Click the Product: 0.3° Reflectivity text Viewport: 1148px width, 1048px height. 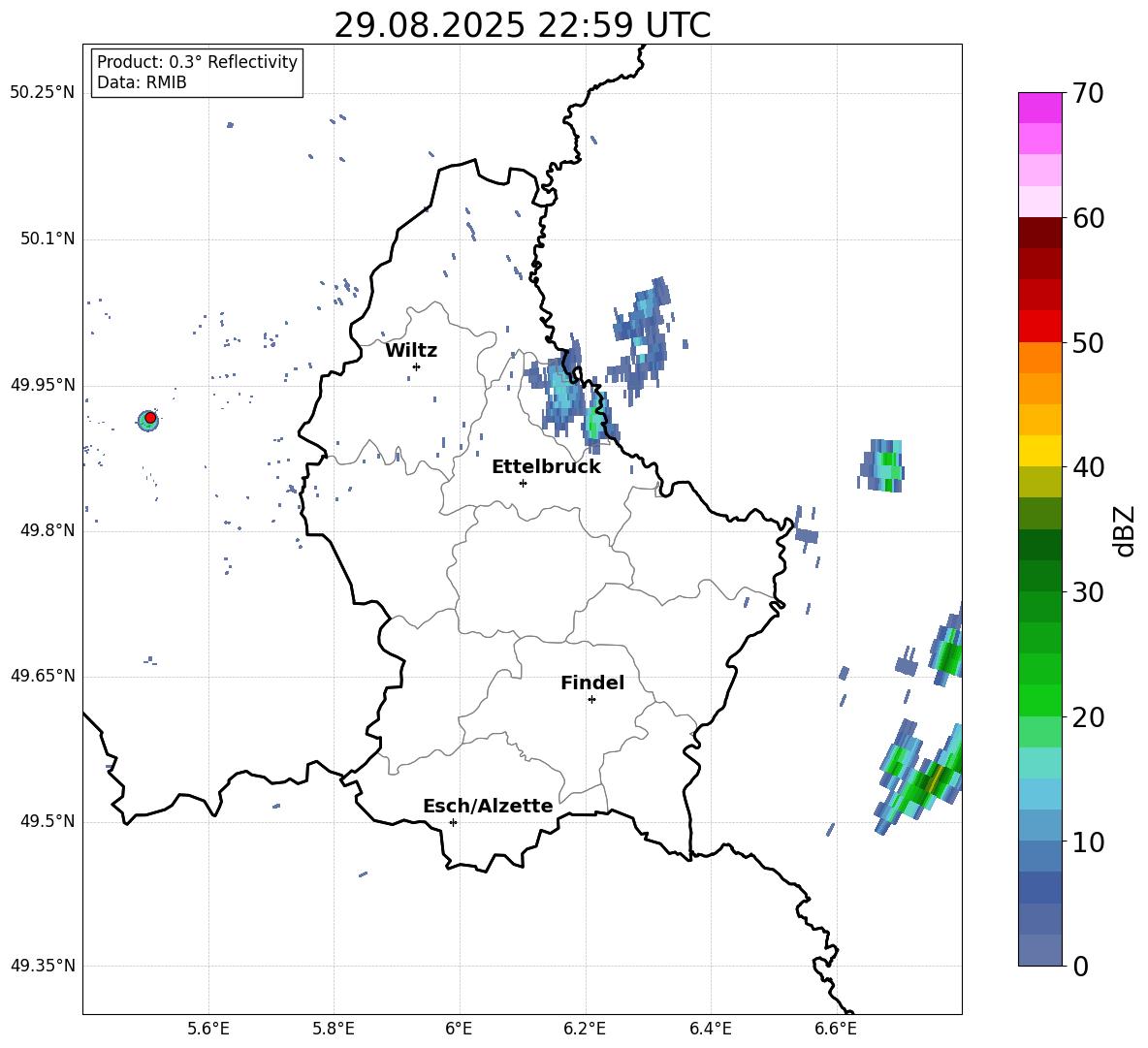click(x=197, y=62)
